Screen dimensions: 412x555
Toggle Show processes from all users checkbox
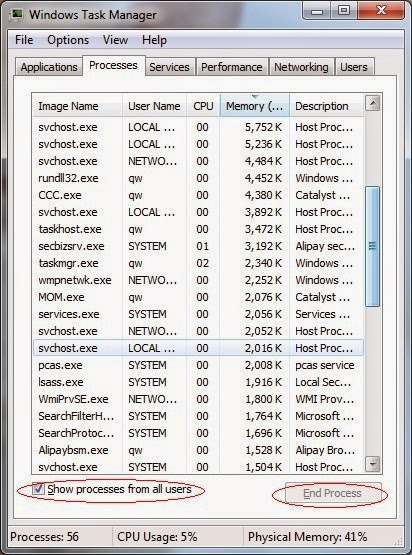[x=38, y=489]
